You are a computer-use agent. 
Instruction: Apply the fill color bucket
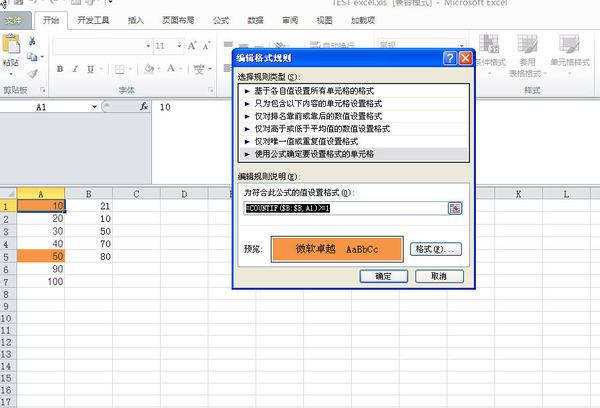[x=149, y=69]
